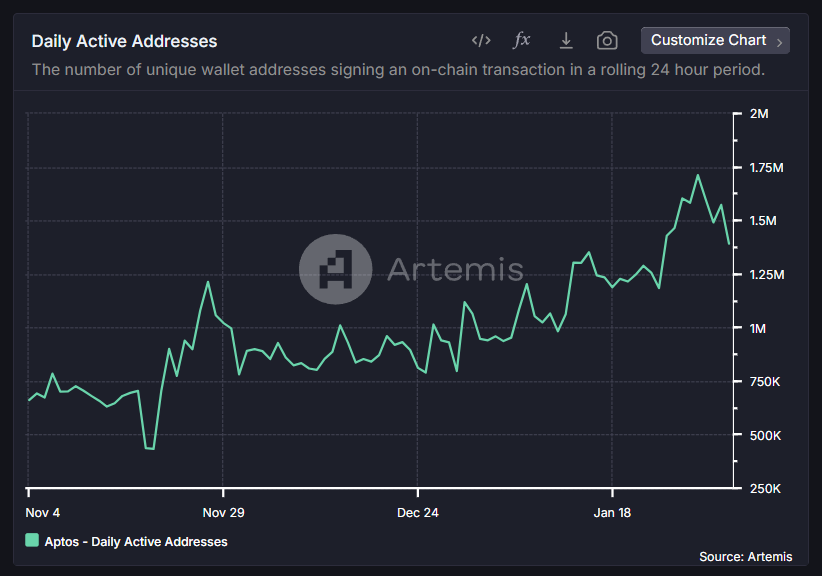This screenshot has width=822, height=576.
Task: Click the 2M y-axis label
Action: 759,114
